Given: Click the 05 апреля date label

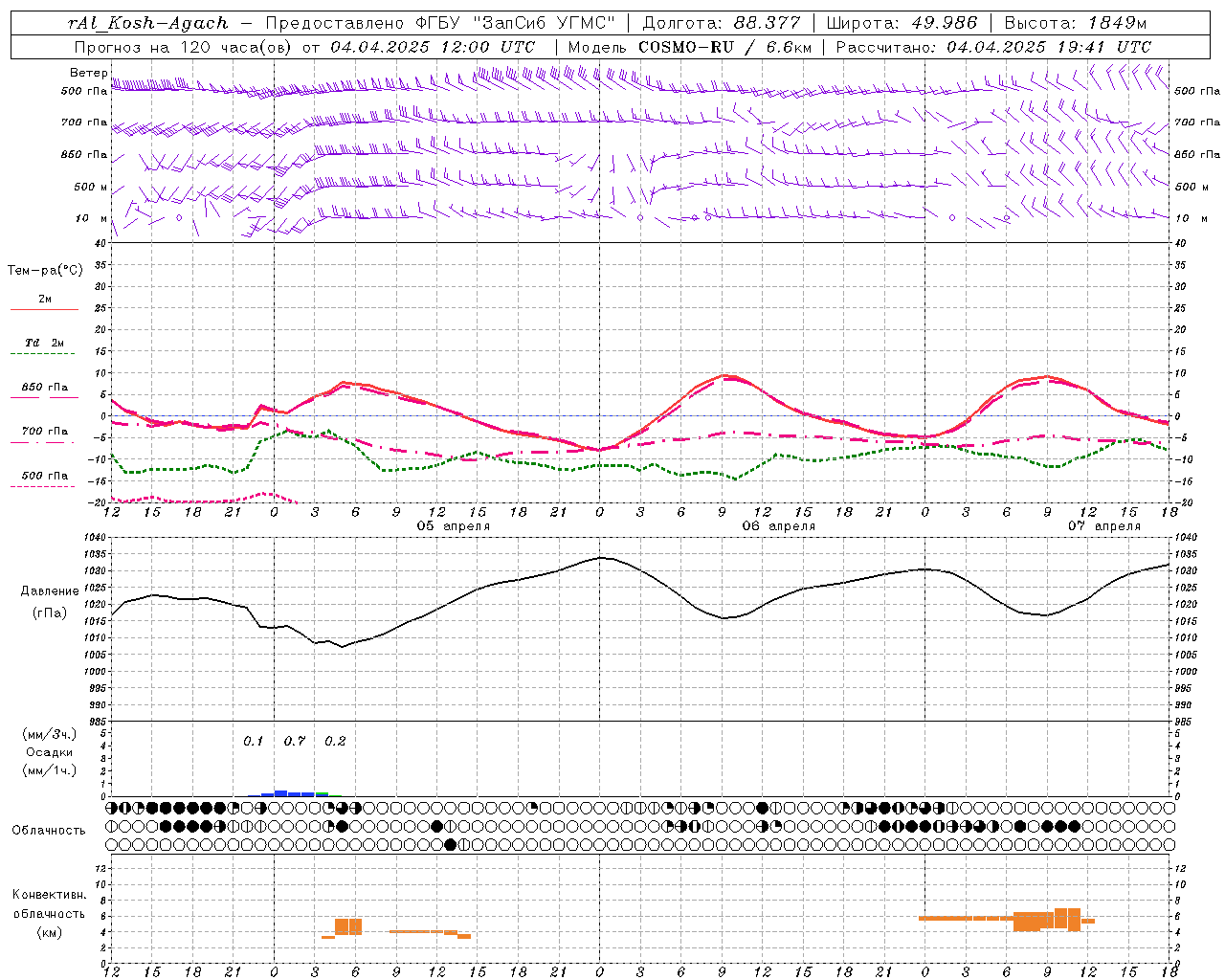Looking at the screenshot, I should [x=454, y=526].
